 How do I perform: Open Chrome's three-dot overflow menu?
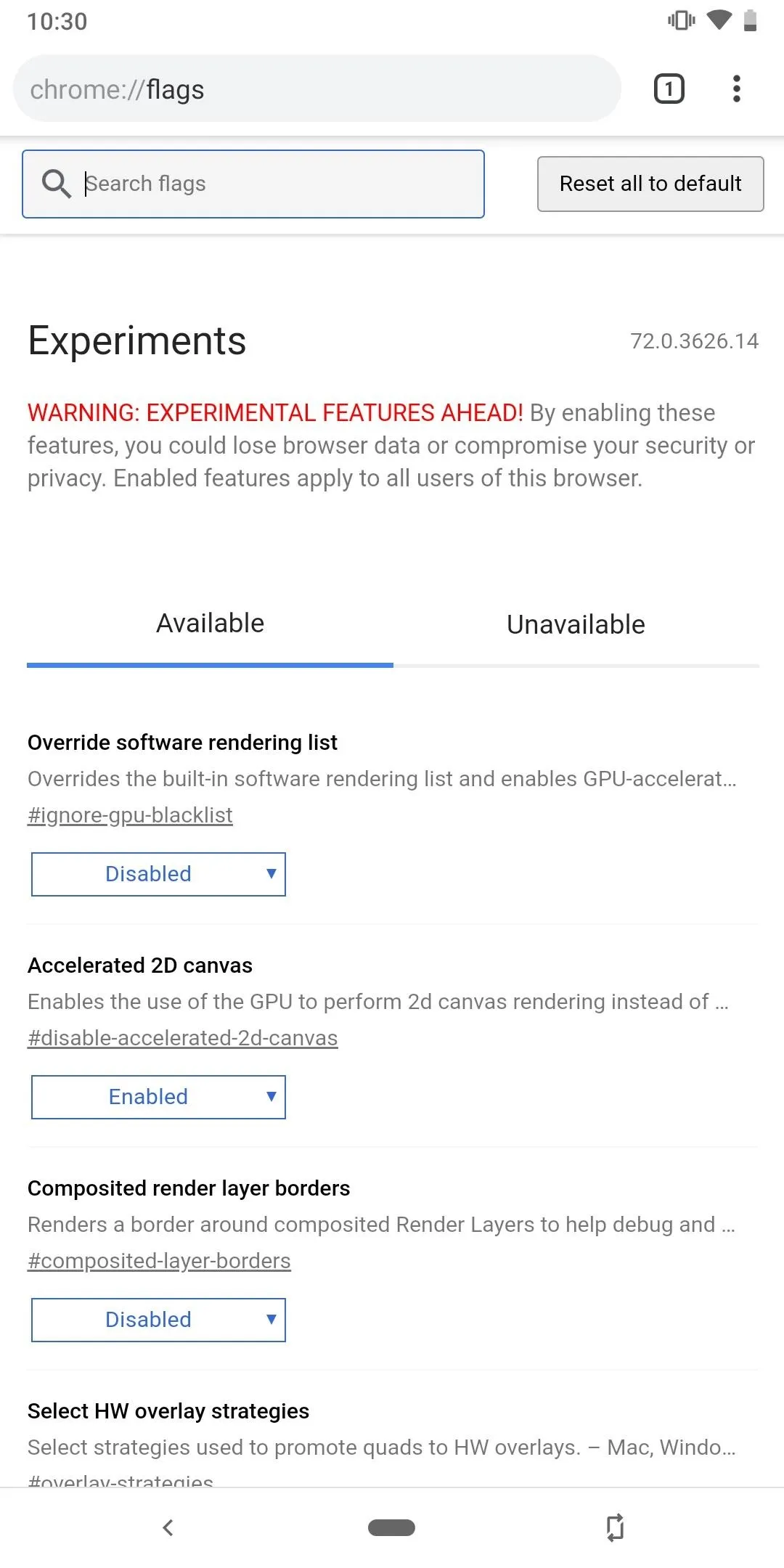pos(736,89)
